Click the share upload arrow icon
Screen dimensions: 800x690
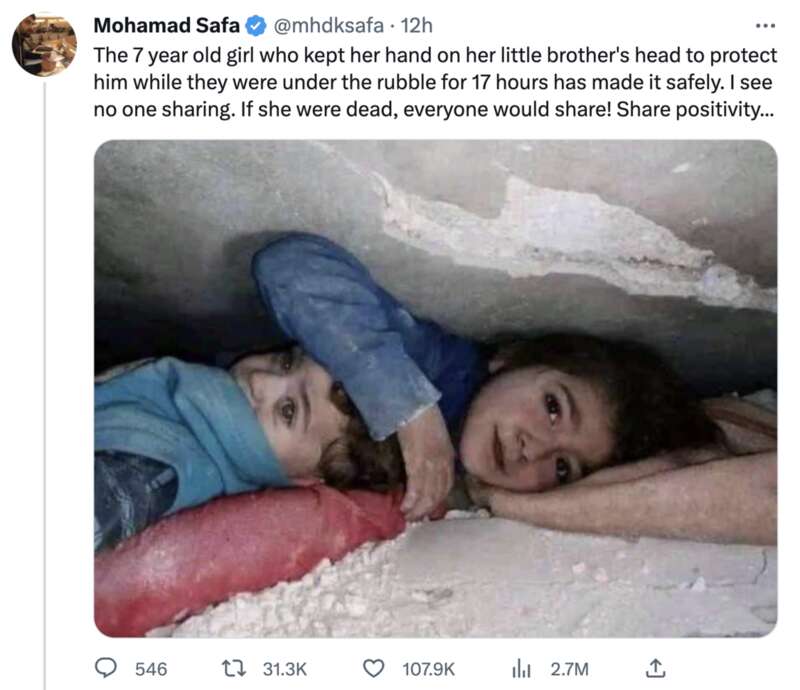657,666
